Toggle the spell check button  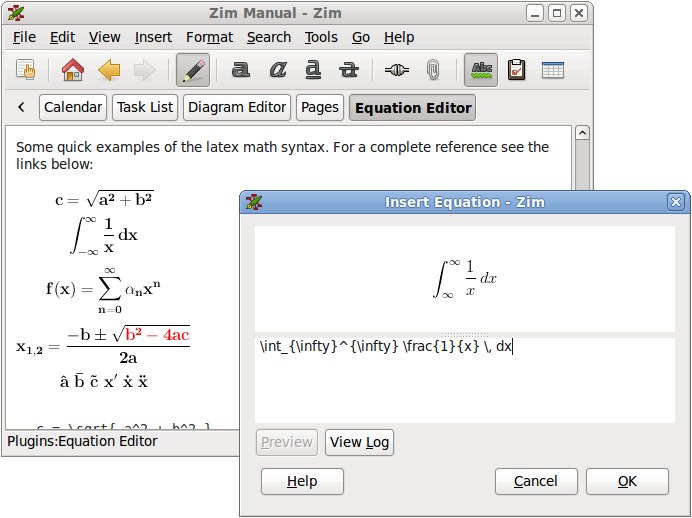(x=481, y=70)
